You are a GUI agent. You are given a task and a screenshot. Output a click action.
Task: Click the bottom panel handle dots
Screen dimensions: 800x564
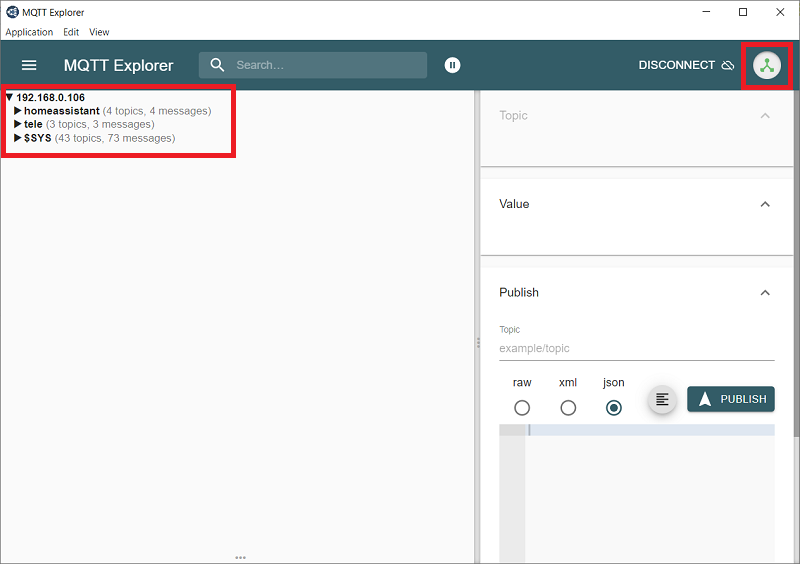coord(240,557)
